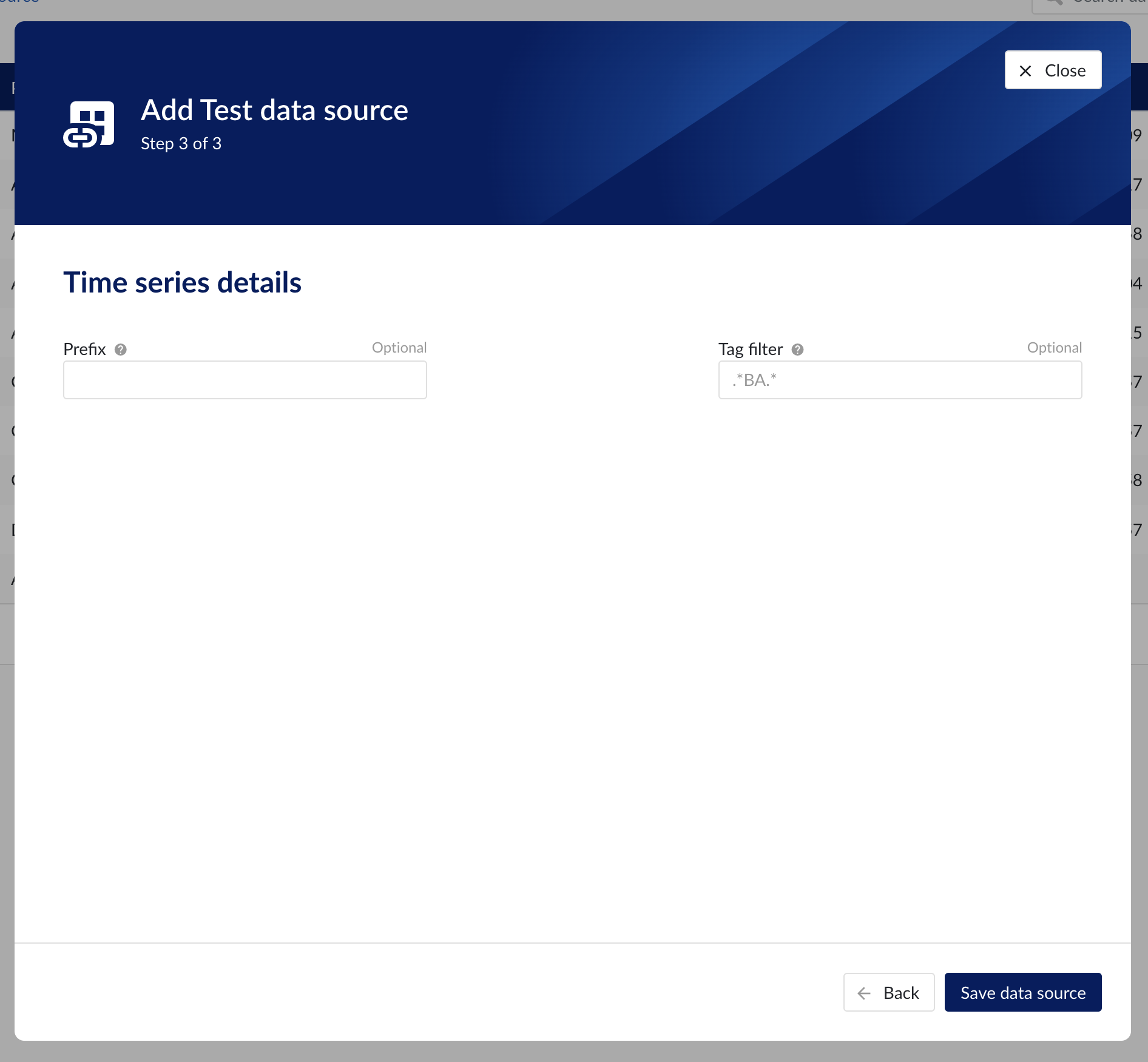The width and height of the screenshot is (1148, 1062).
Task: Click the Add Test data source title
Action: pos(274,110)
